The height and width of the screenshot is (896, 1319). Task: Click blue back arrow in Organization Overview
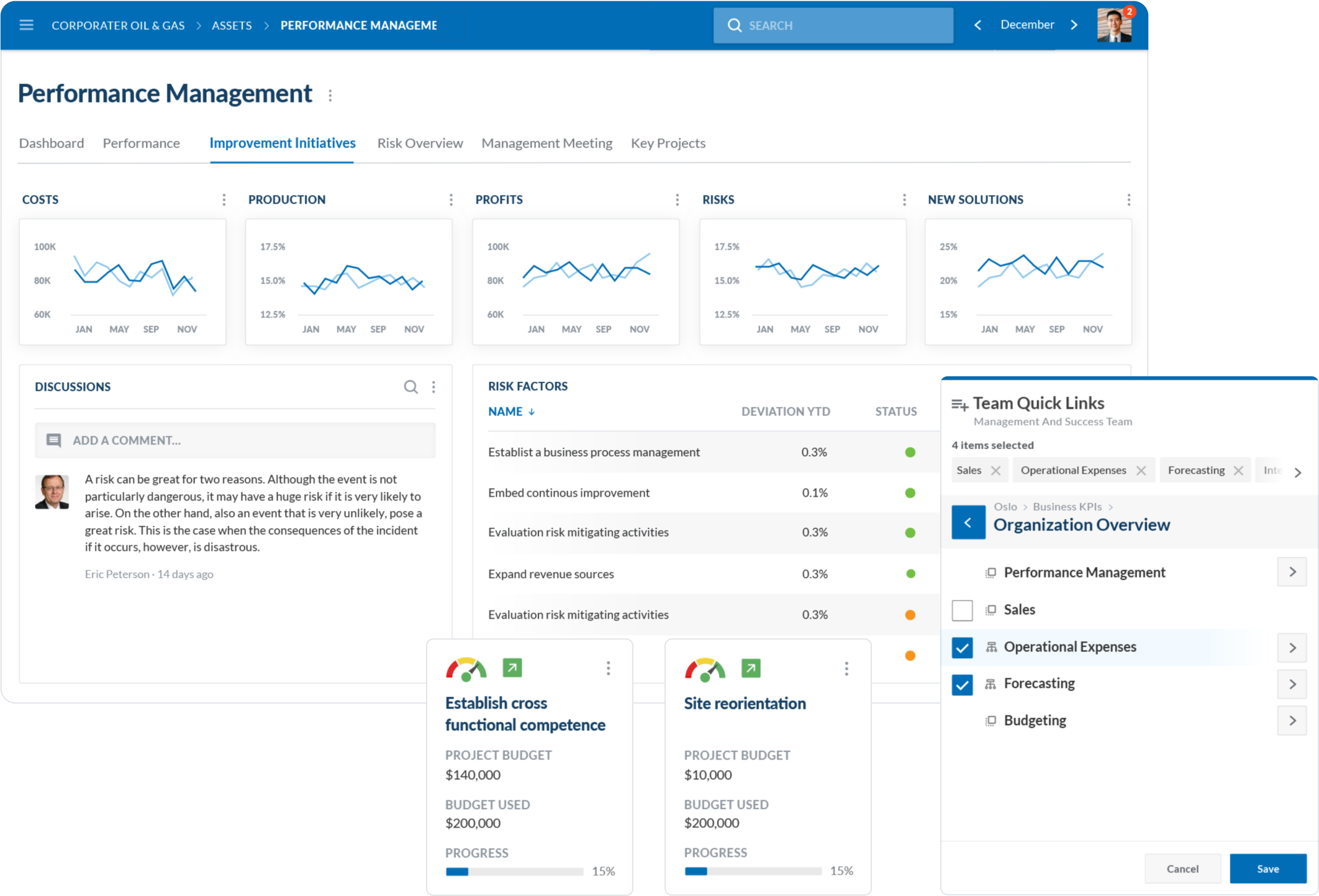pyautogui.click(x=968, y=522)
